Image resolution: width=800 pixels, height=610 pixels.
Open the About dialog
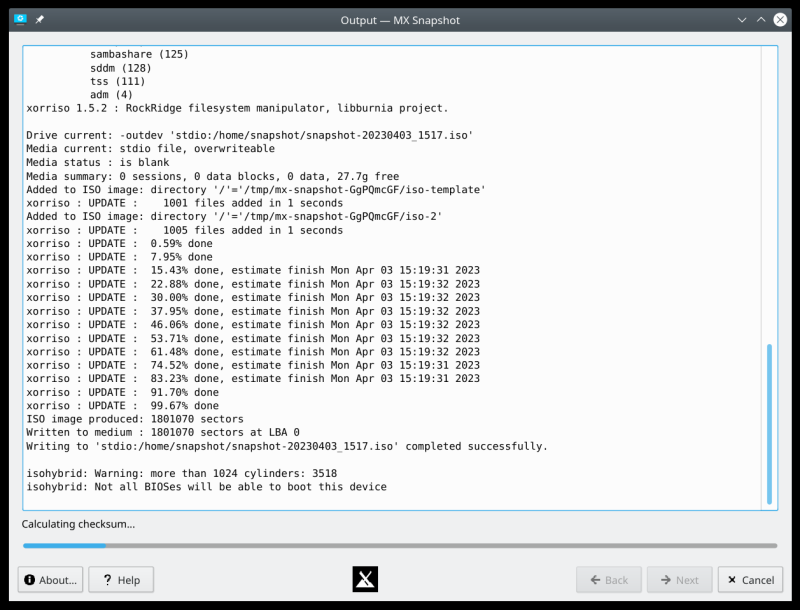pos(50,579)
